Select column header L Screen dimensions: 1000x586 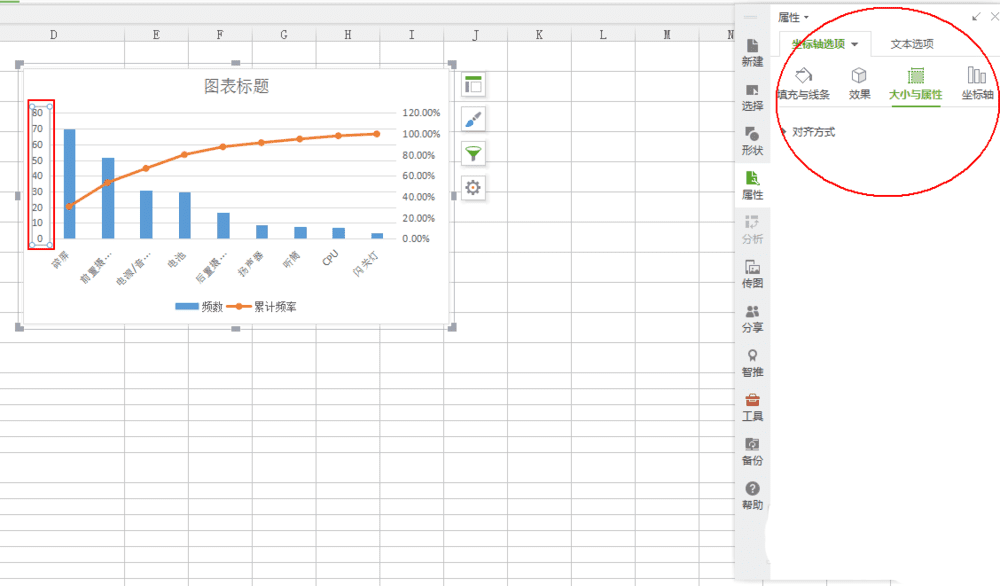pos(603,34)
